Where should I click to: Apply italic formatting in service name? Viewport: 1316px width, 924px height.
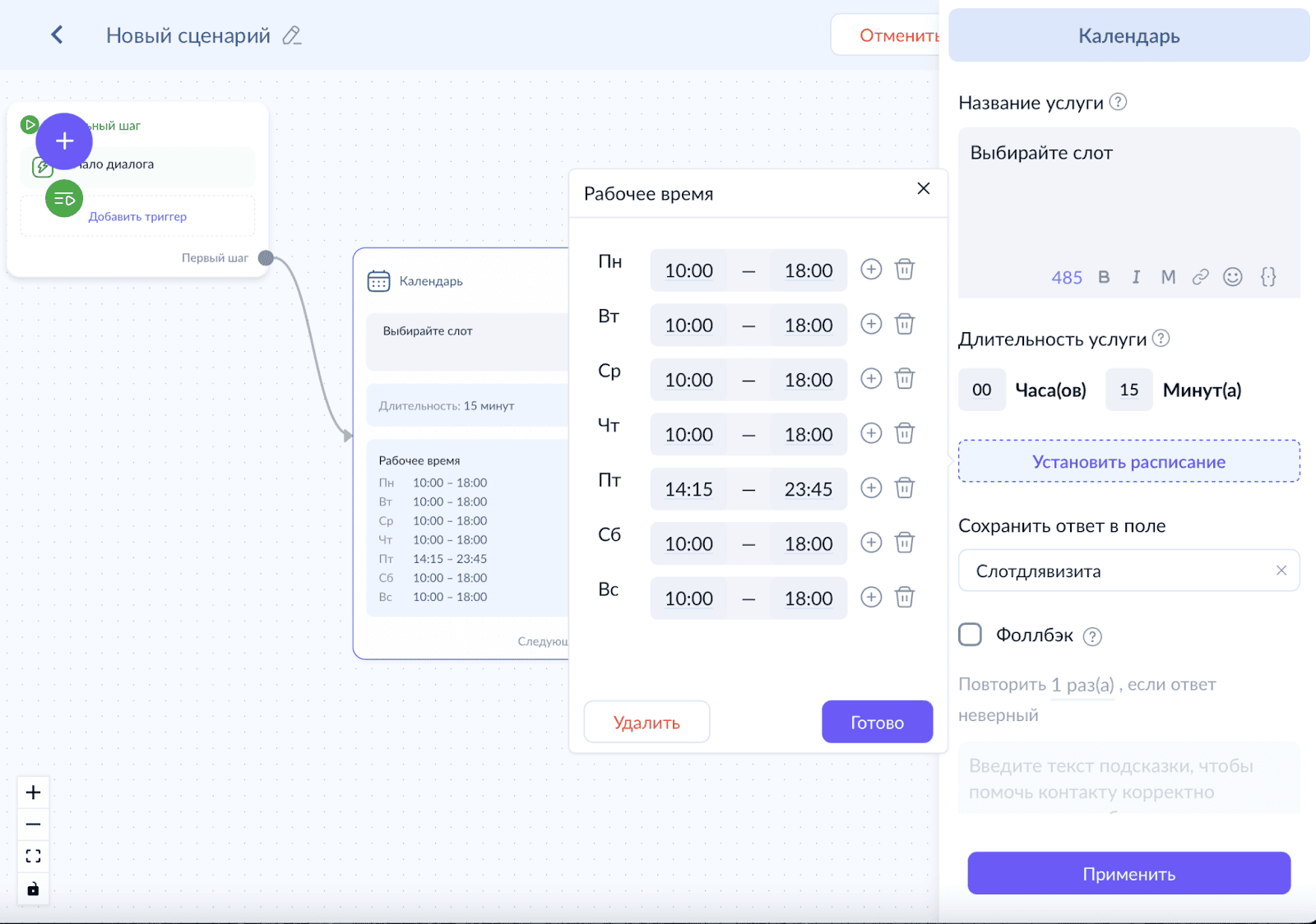1136,277
